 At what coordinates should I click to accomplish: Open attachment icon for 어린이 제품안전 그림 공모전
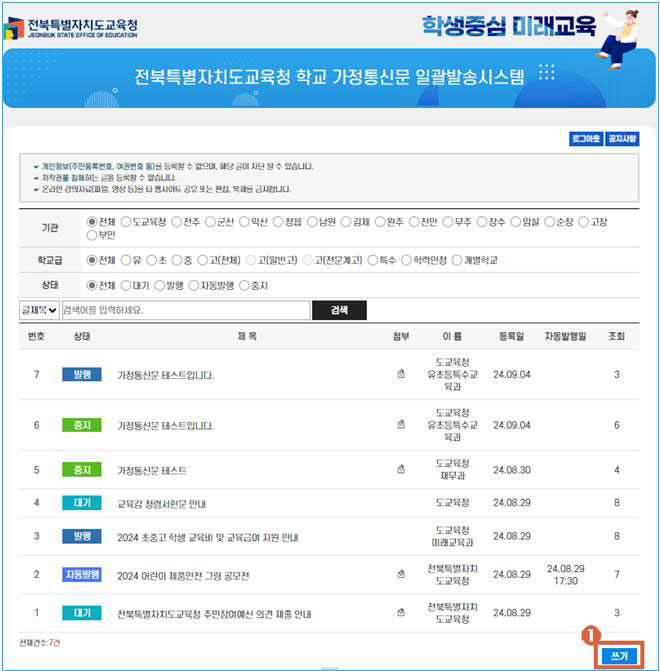401,575
